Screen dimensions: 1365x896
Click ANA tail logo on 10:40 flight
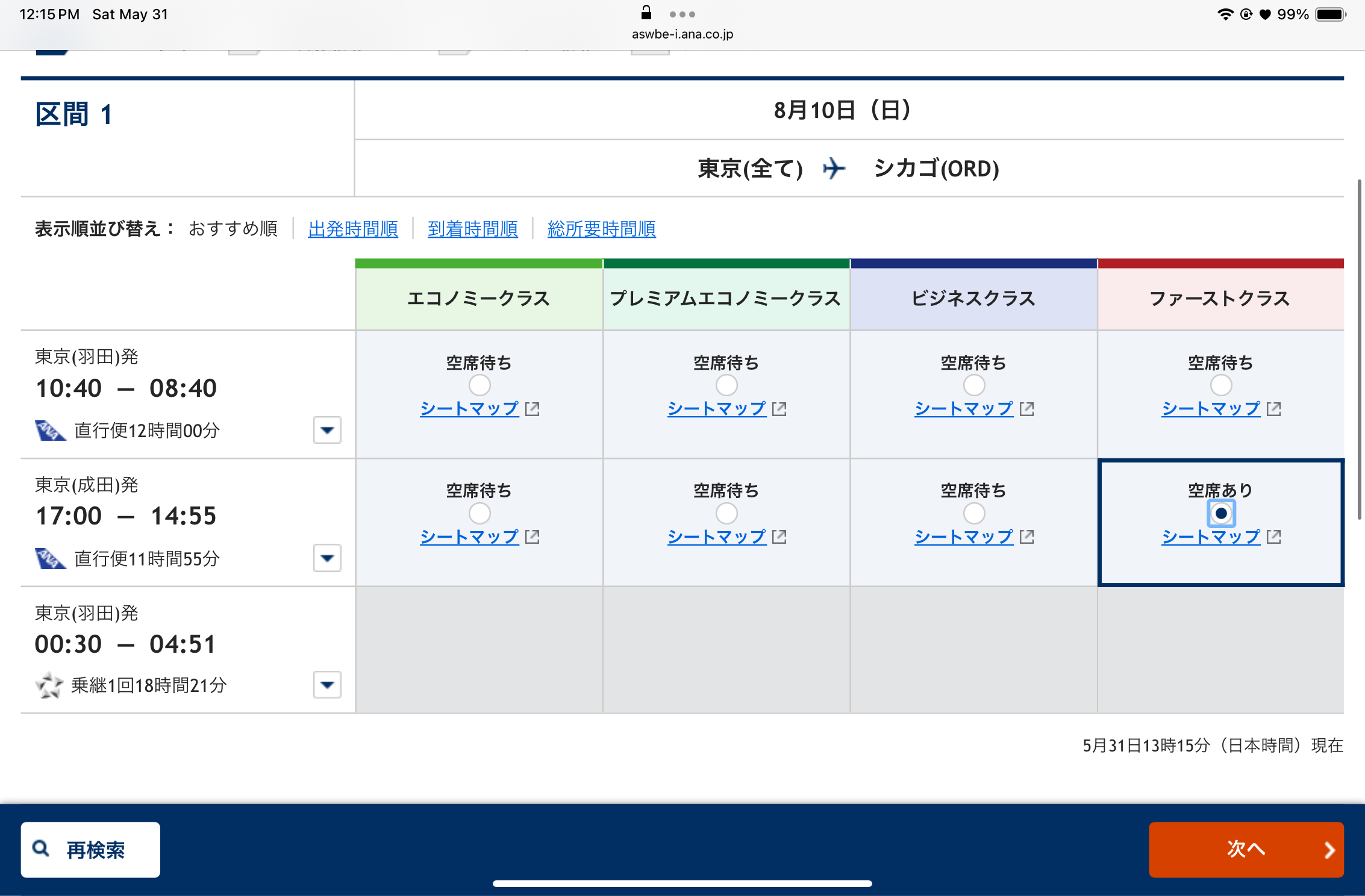[x=50, y=431]
